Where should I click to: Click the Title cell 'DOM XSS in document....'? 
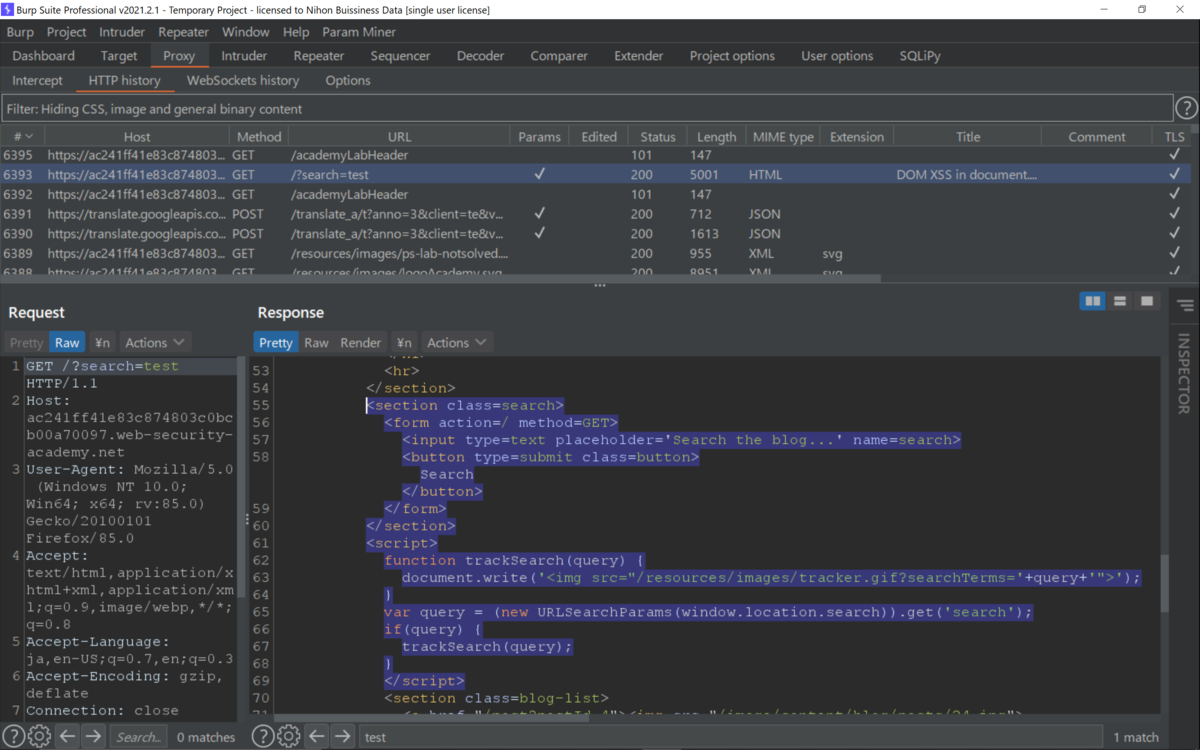click(966, 174)
